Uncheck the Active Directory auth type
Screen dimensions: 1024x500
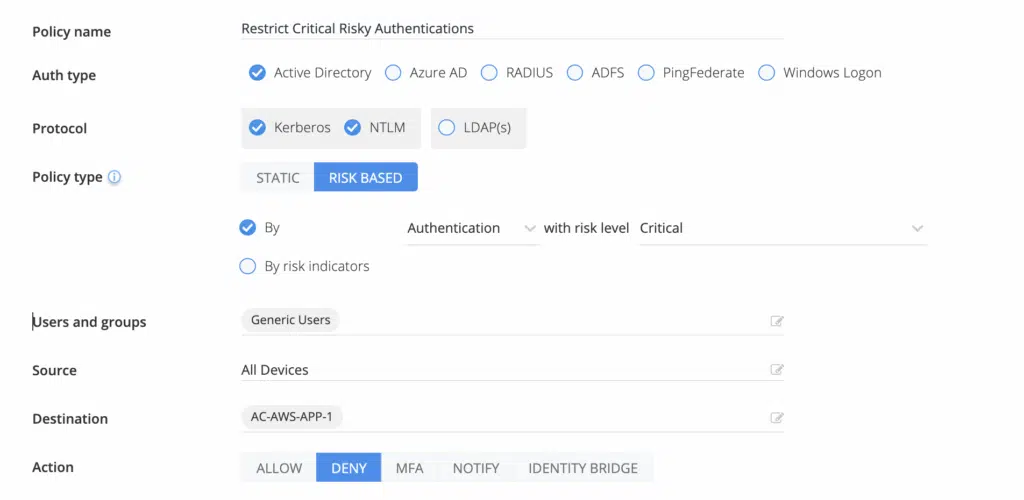tap(257, 73)
